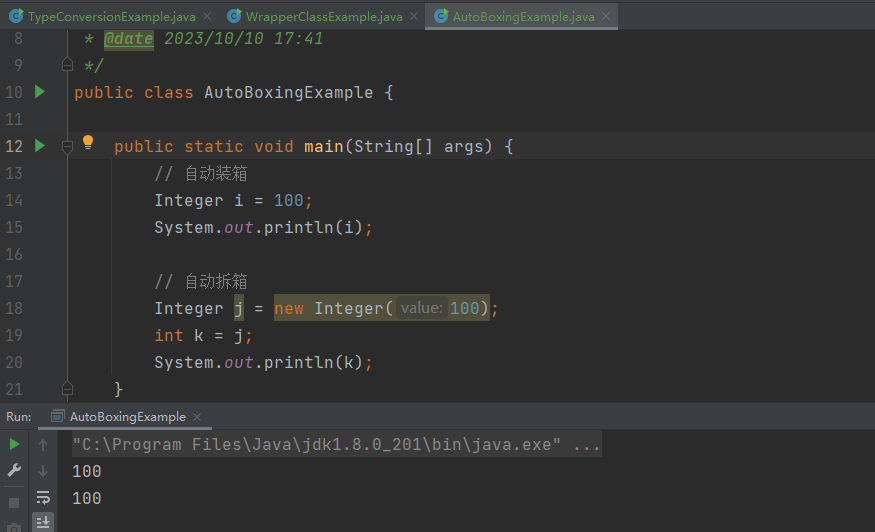Viewport: 875px width, 532px height.
Task: Click the second 100 output line
Action: [x=86, y=499]
